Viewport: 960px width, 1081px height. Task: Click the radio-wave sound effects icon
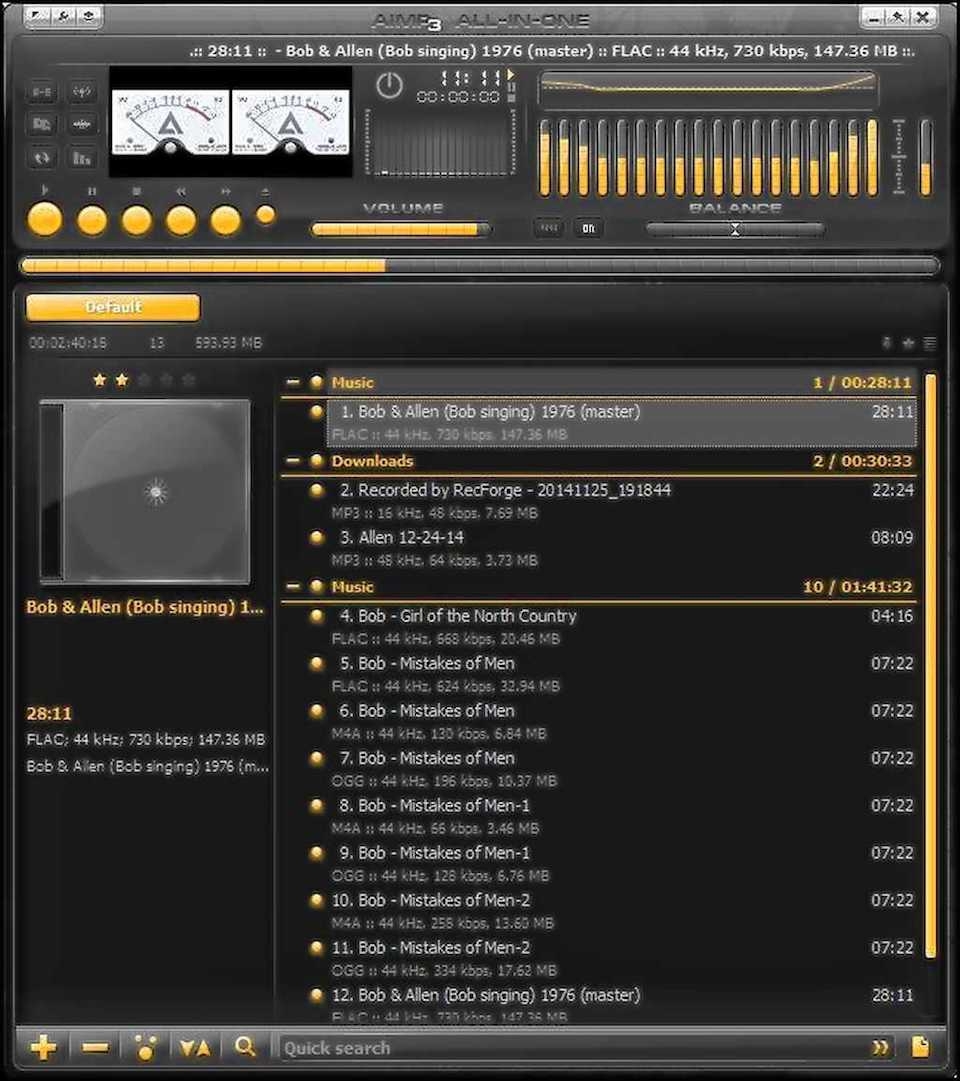[x=82, y=92]
